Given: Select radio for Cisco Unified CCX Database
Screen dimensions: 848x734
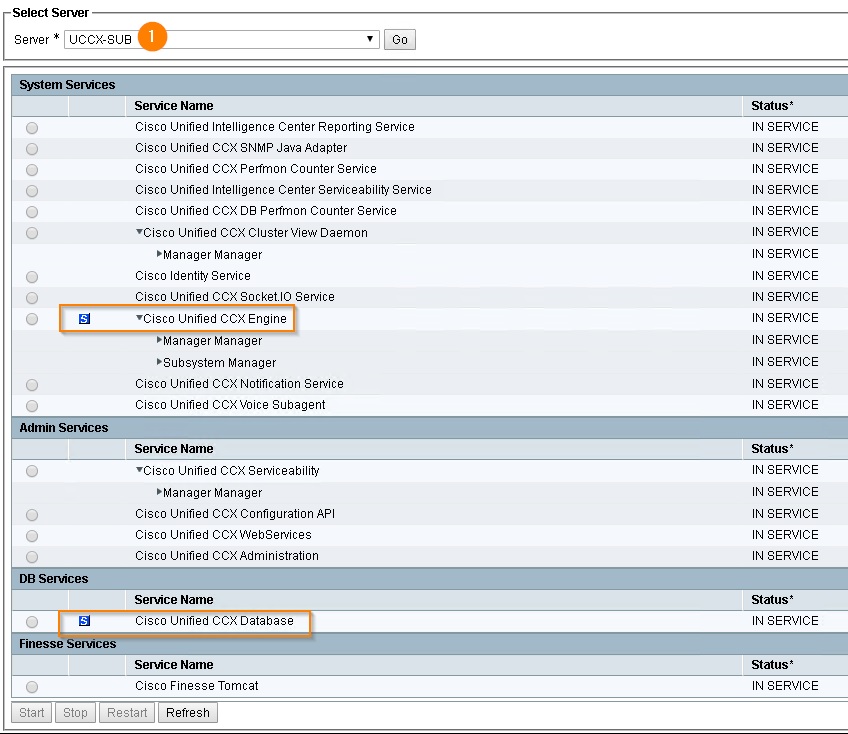Looking at the screenshot, I should click(x=32, y=622).
